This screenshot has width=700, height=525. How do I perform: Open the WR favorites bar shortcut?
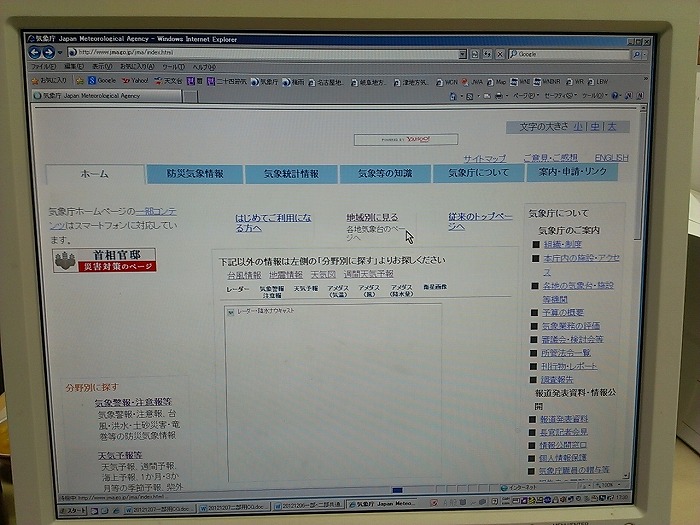[x=575, y=82]
